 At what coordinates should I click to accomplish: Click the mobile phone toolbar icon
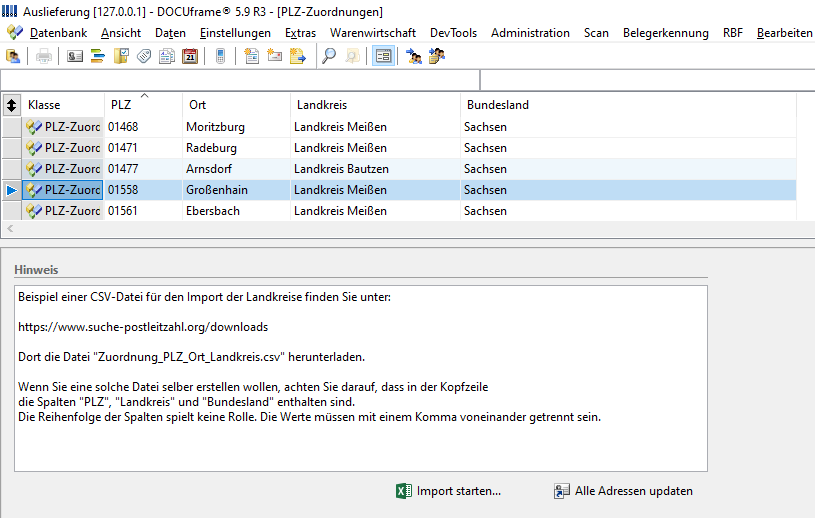coord(220,56)
